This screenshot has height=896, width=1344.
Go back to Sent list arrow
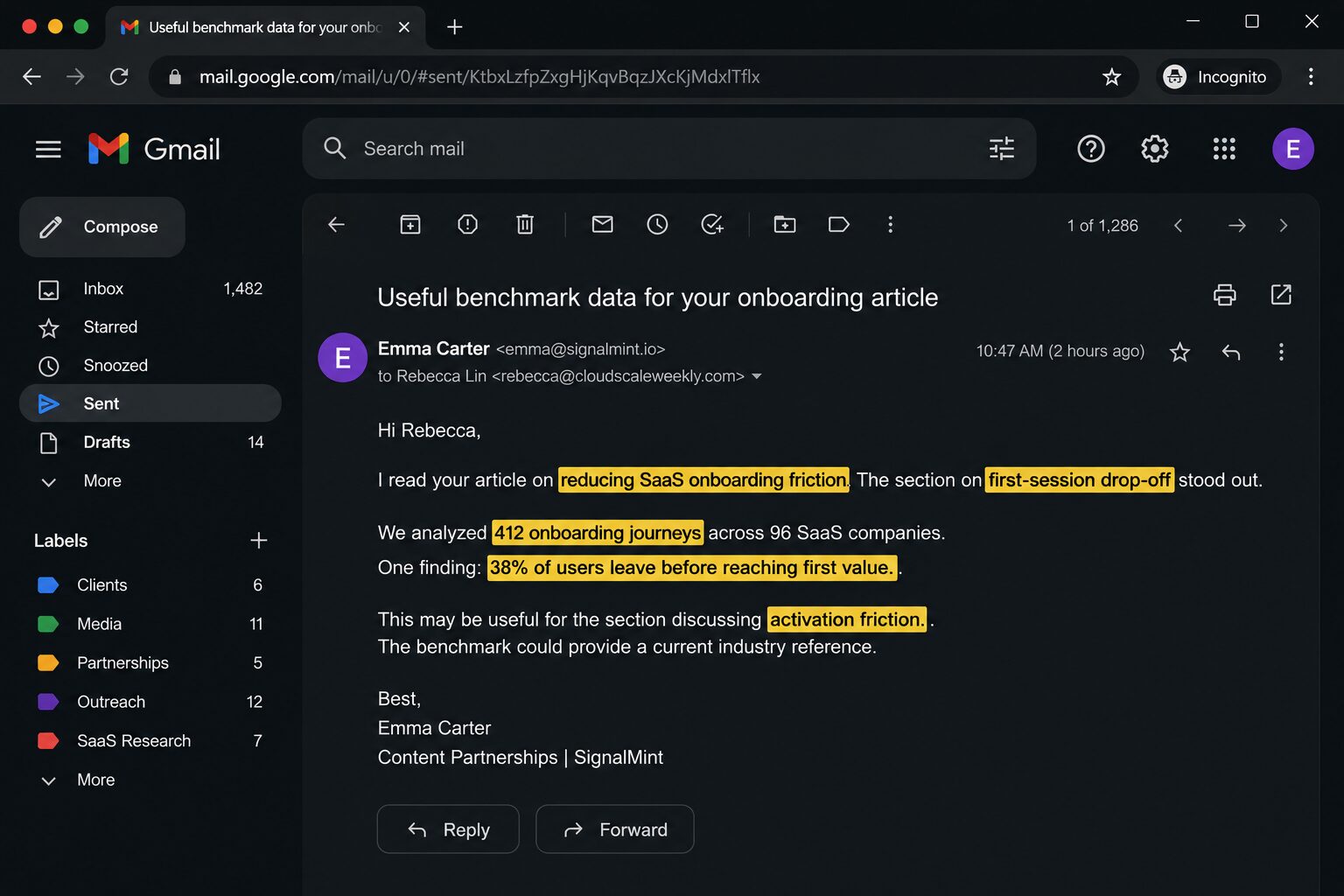tap(336, 225)
